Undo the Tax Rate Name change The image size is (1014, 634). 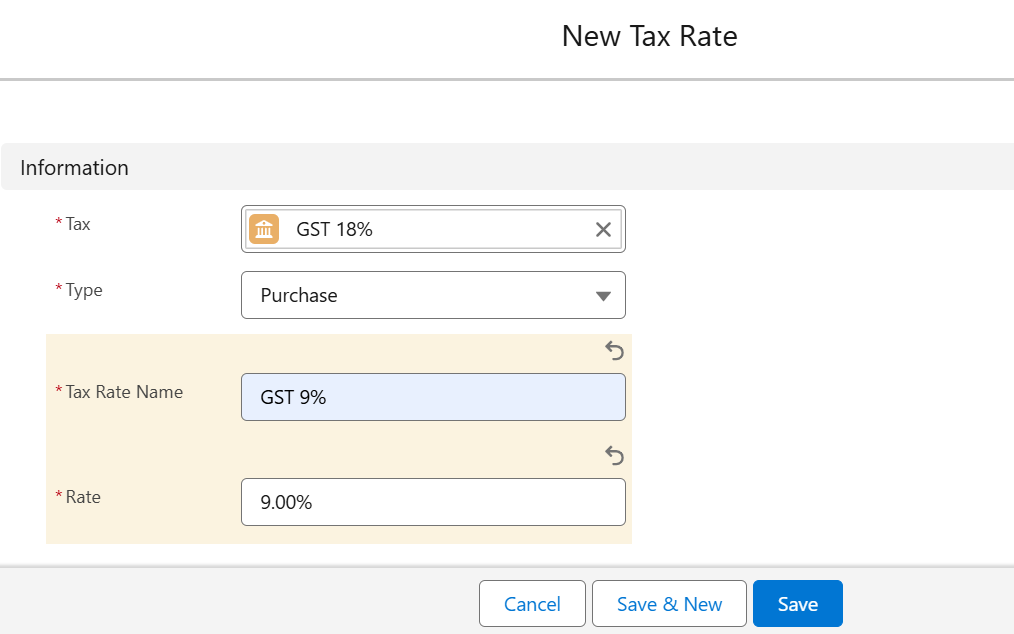[x=615, y=351]
